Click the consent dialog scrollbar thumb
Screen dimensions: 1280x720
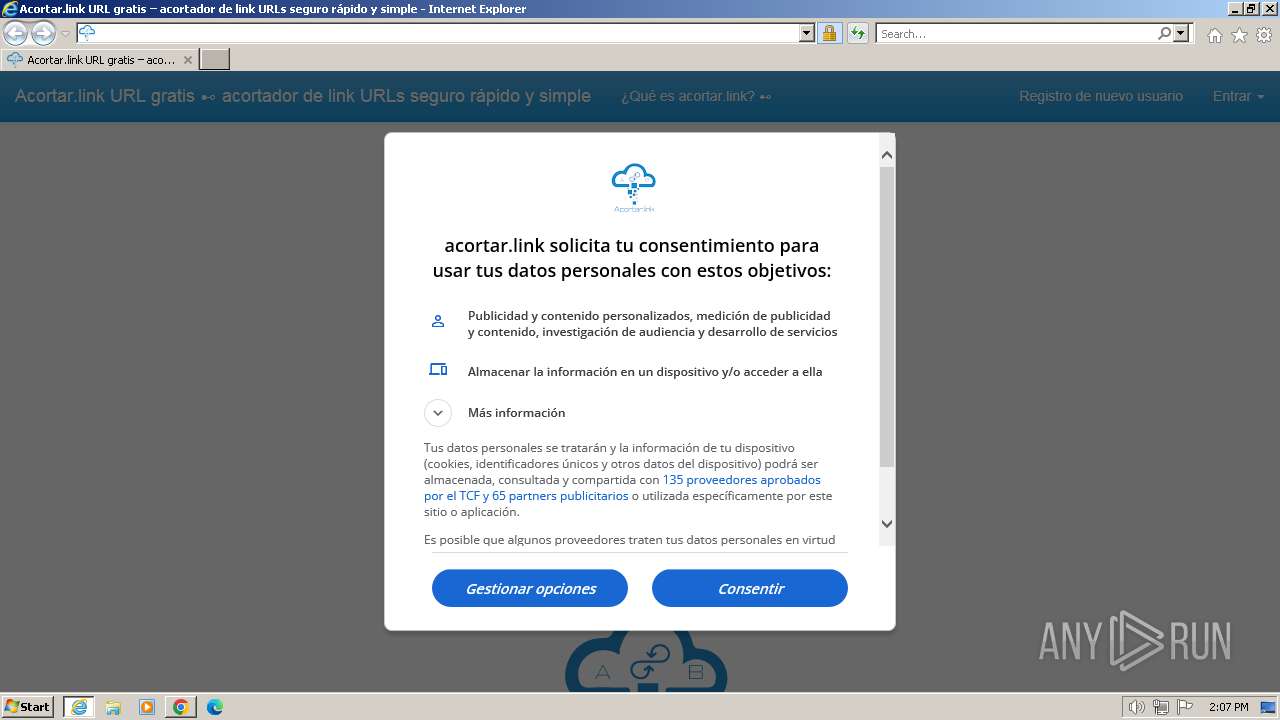click(887, 316)
